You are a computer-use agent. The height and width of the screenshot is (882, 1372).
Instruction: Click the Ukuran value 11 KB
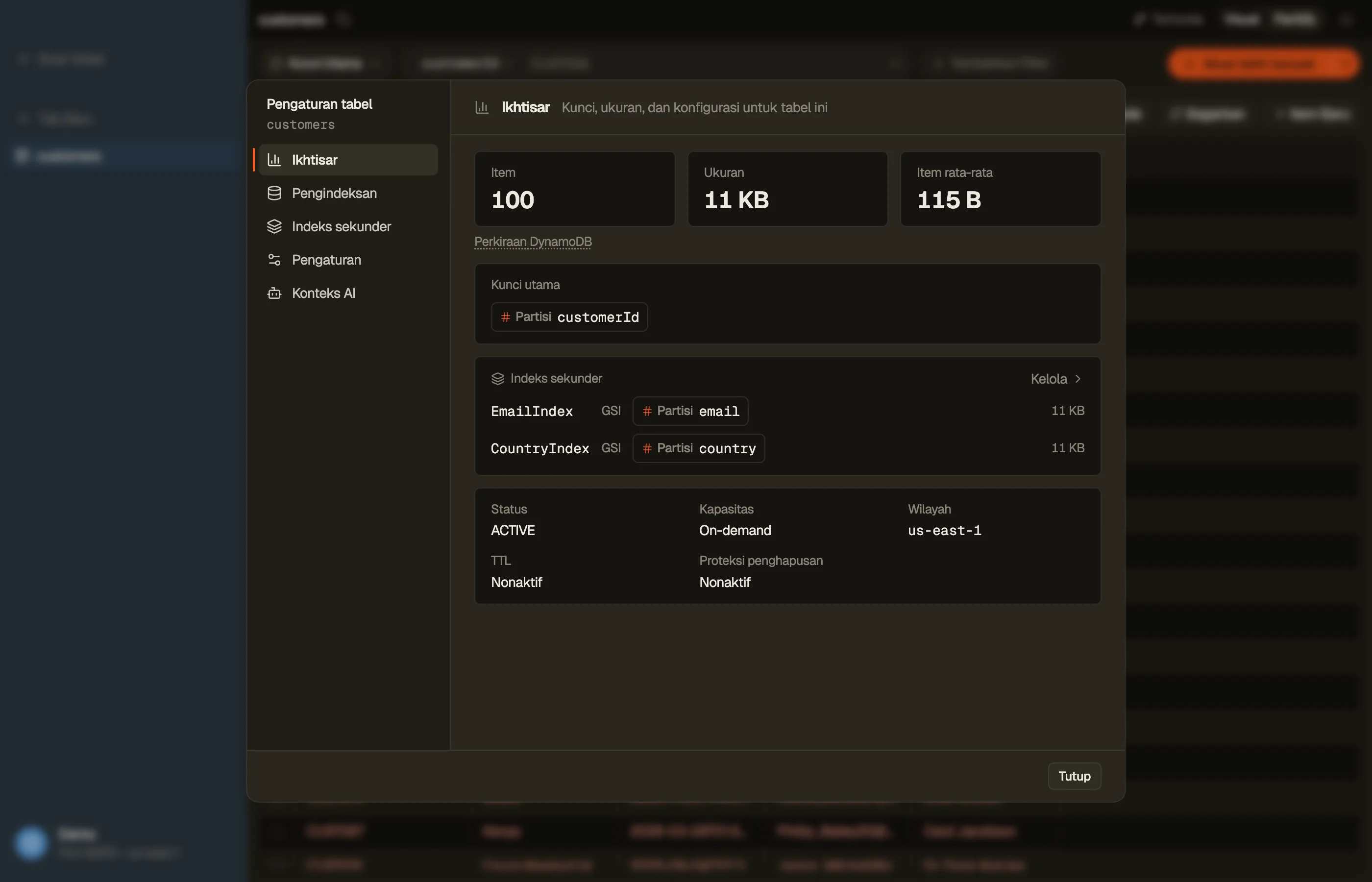736,200
